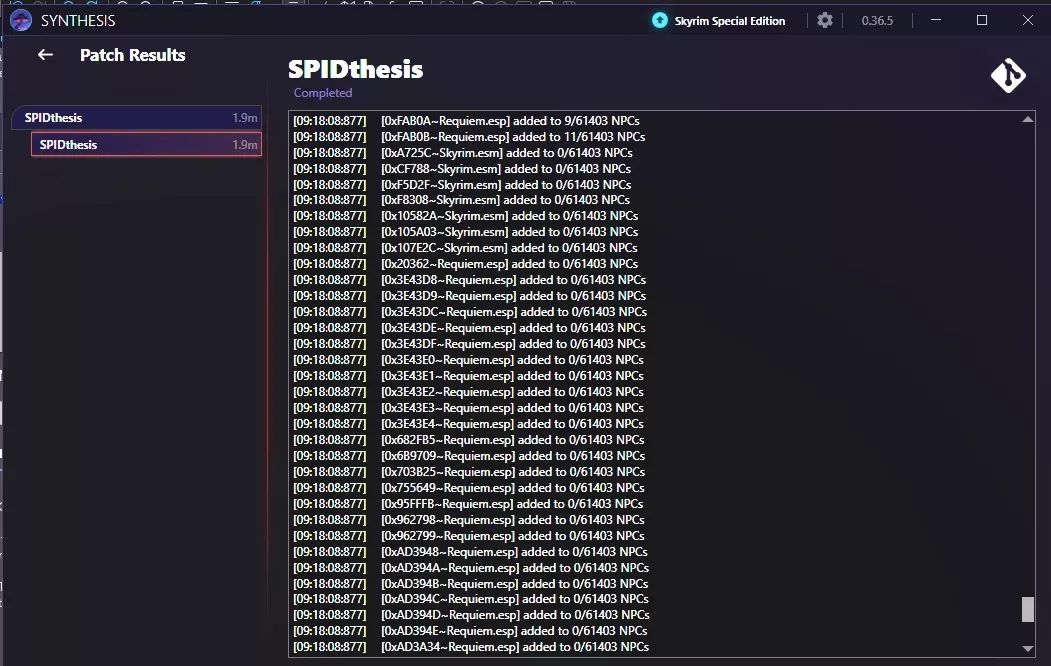This screenshot has width=1051, height=666.
Task: Close the Synthesis window
Action: point(1028,20)
